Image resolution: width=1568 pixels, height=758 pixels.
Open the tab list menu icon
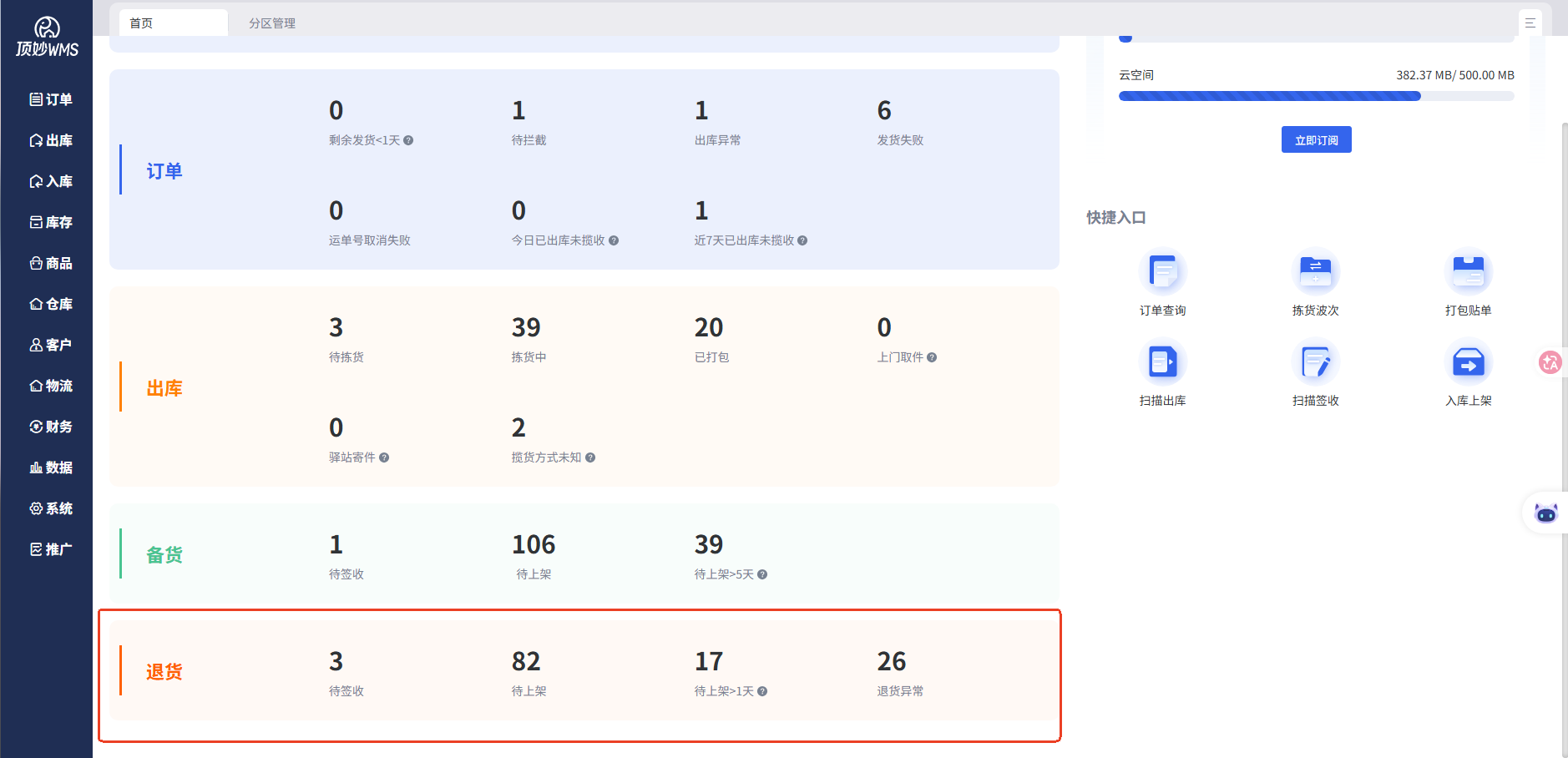(x=1530, y=23)
